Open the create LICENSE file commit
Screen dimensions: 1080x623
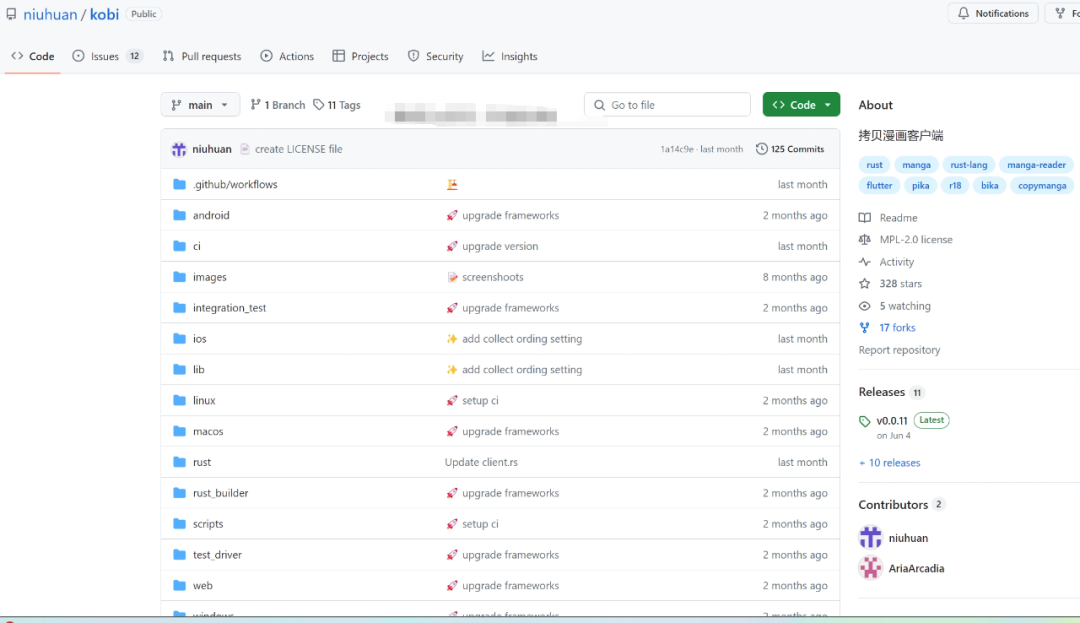(x=298, y=149)
